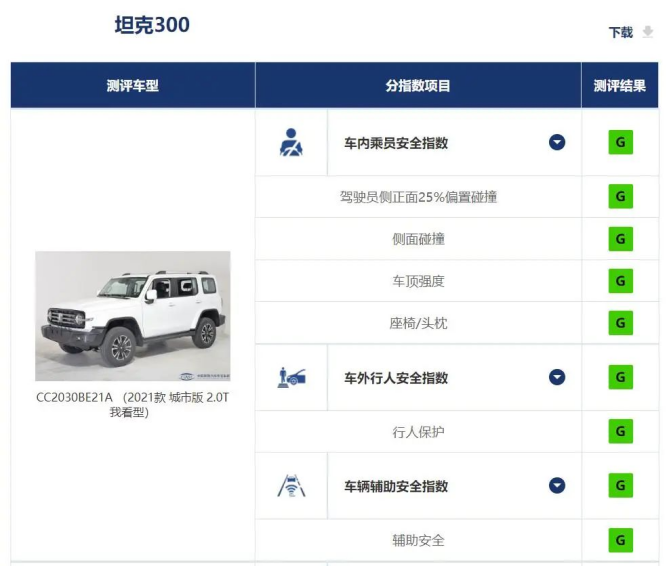The height and width of the screenshot is (567, 669).
Task: Select the 车顶强度 row label
Action: (418, 281)
